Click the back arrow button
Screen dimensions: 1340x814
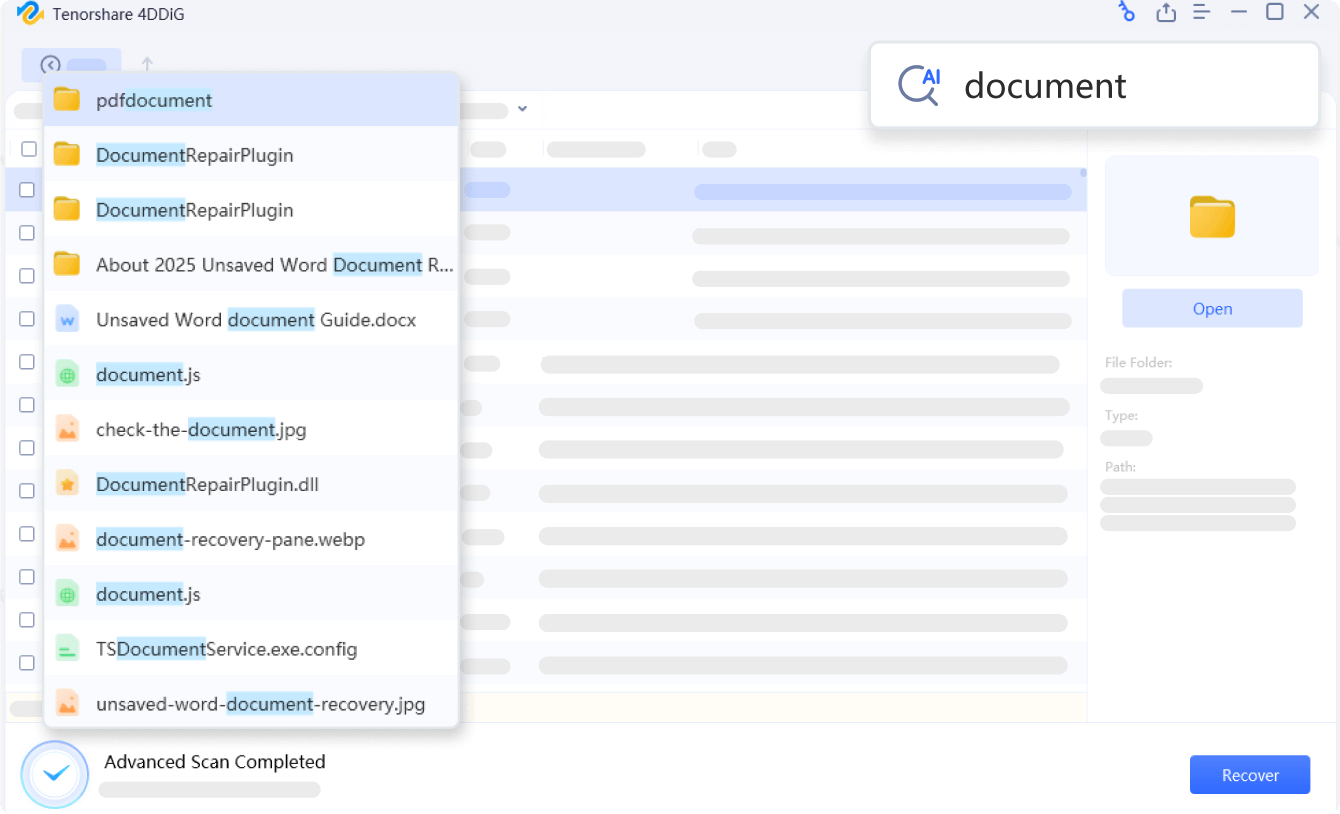tap(50, 66)
